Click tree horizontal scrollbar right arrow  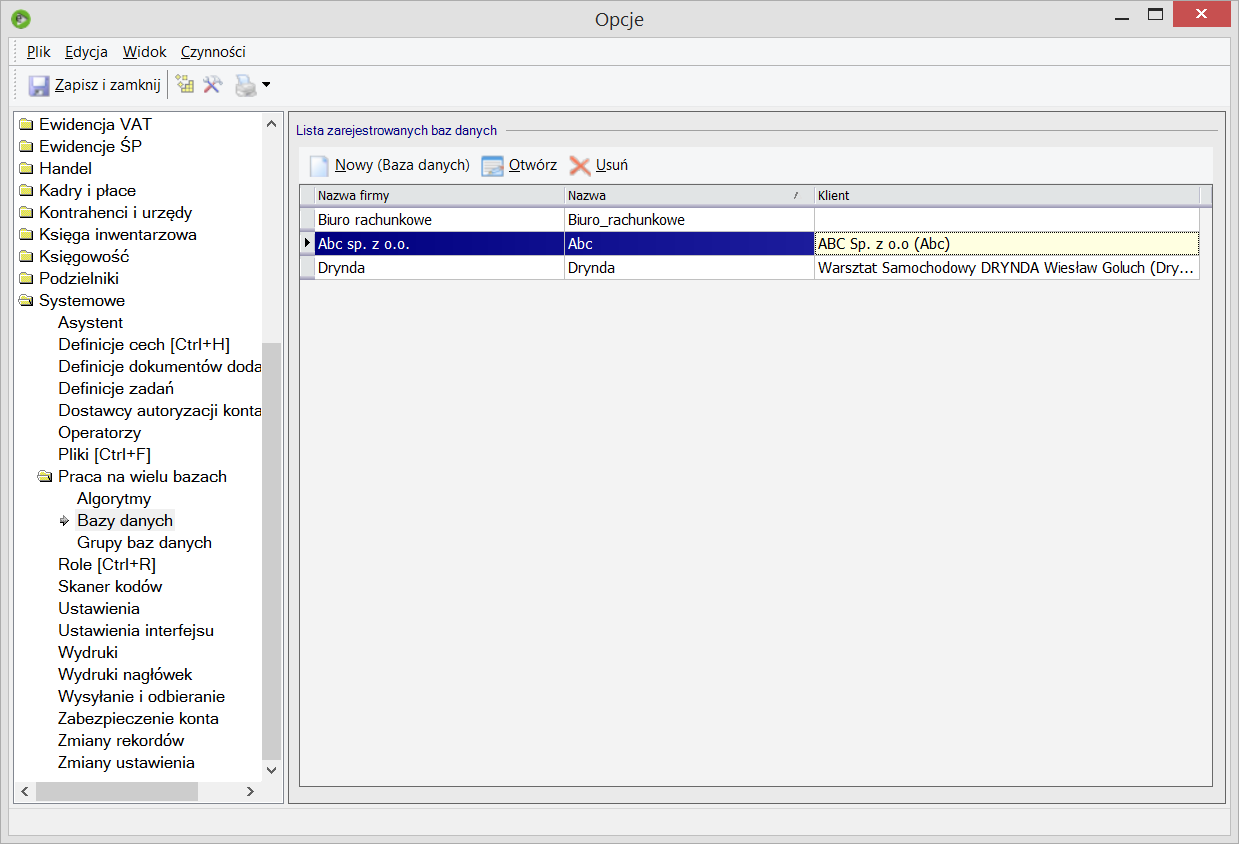click(250, 791)
